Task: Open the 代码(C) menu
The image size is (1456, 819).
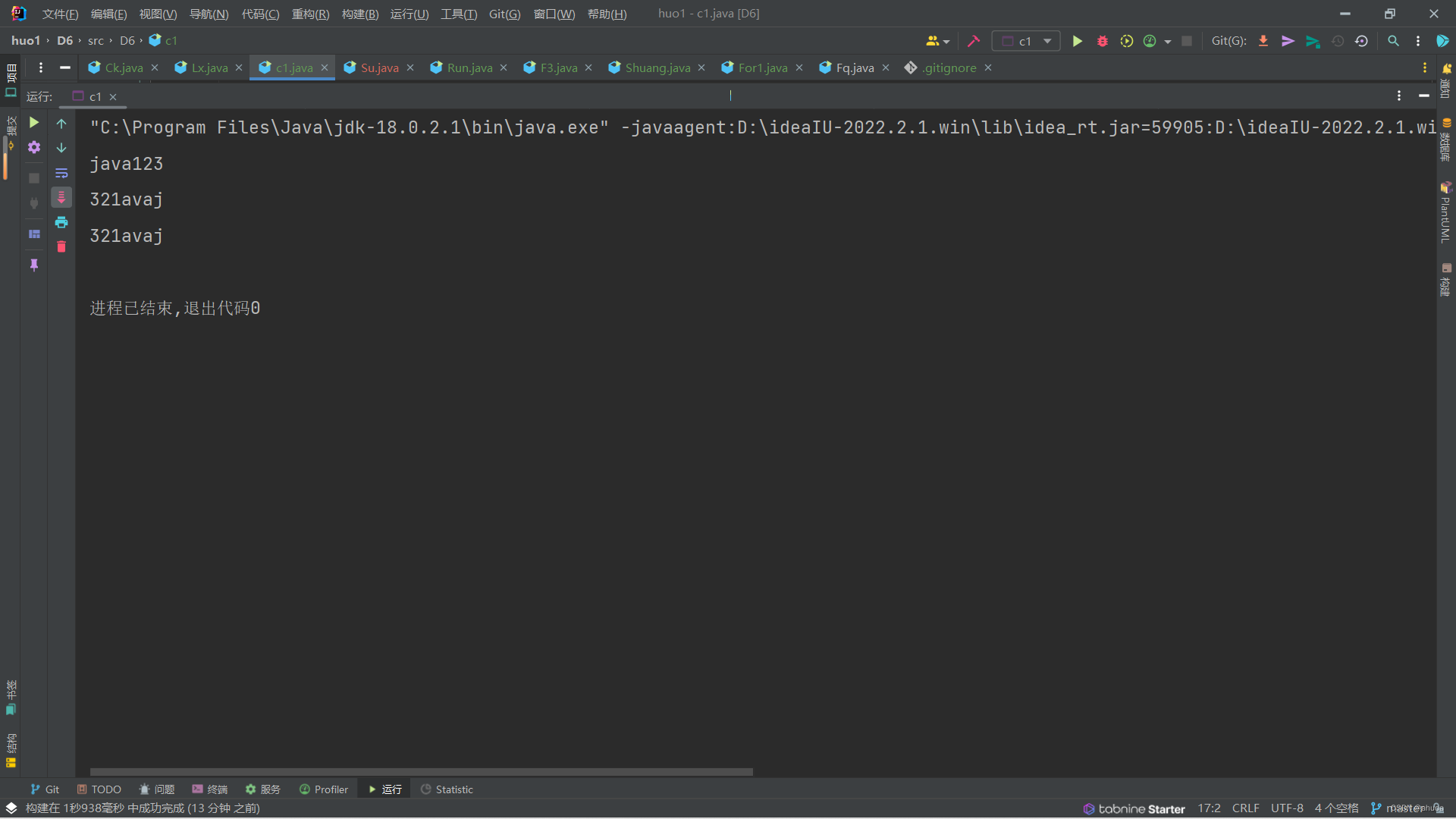Action: pos(260,14)
